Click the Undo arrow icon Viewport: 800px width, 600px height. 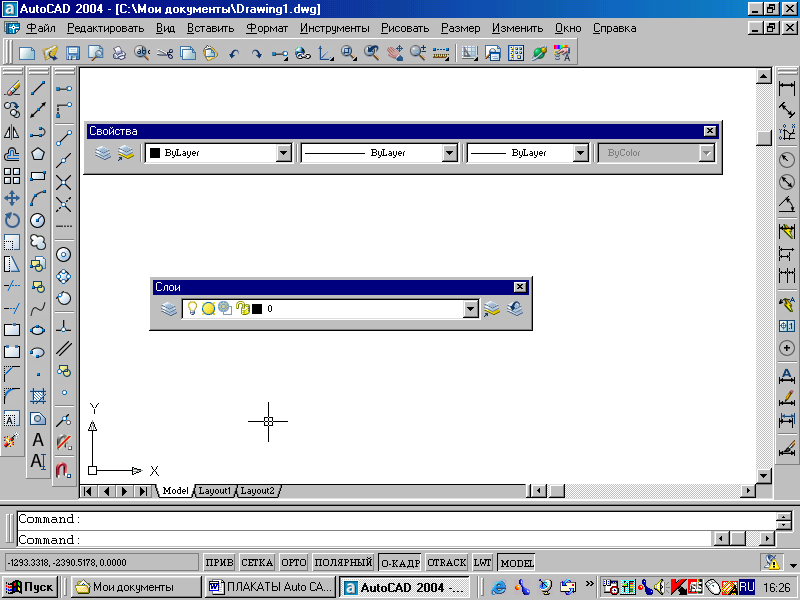[234, 53]
